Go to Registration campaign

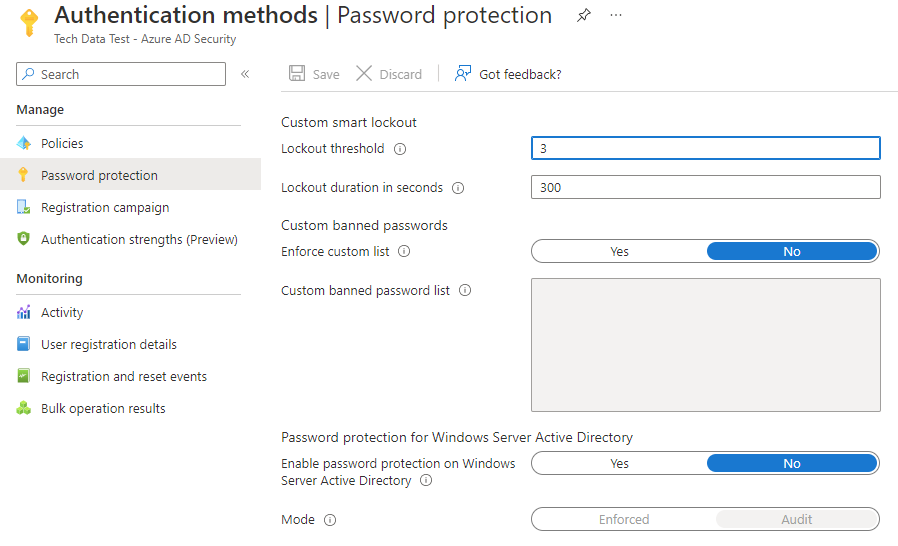tap(105, 207)
